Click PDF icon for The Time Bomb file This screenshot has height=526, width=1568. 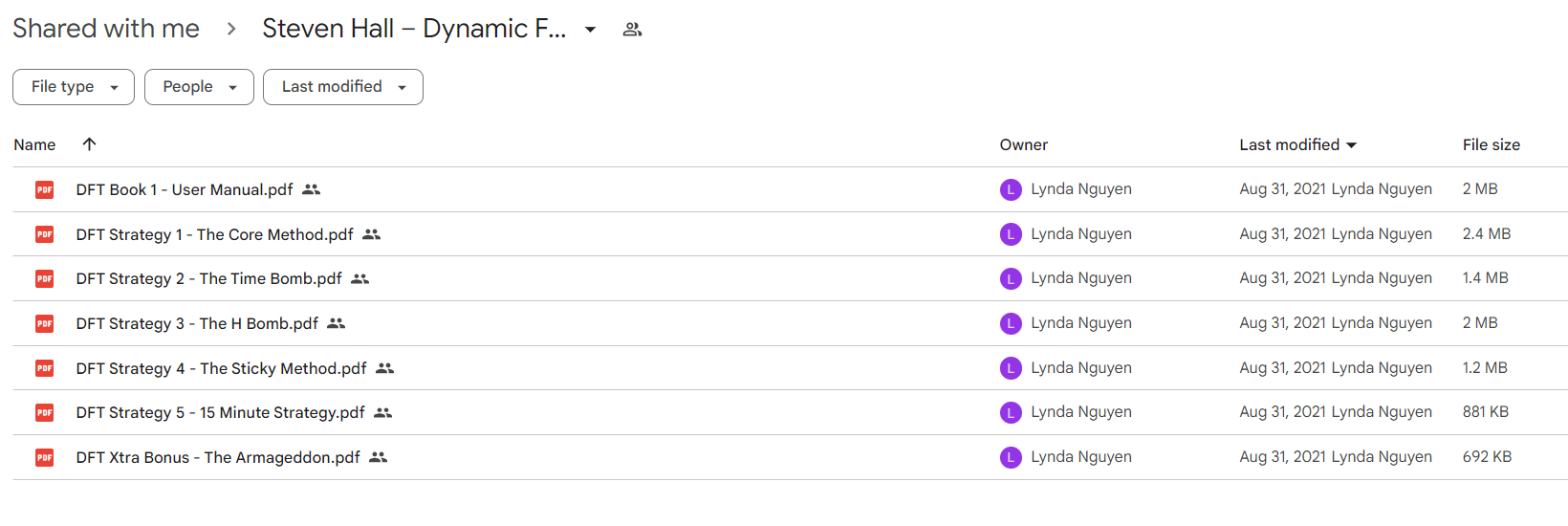(45, 278)
